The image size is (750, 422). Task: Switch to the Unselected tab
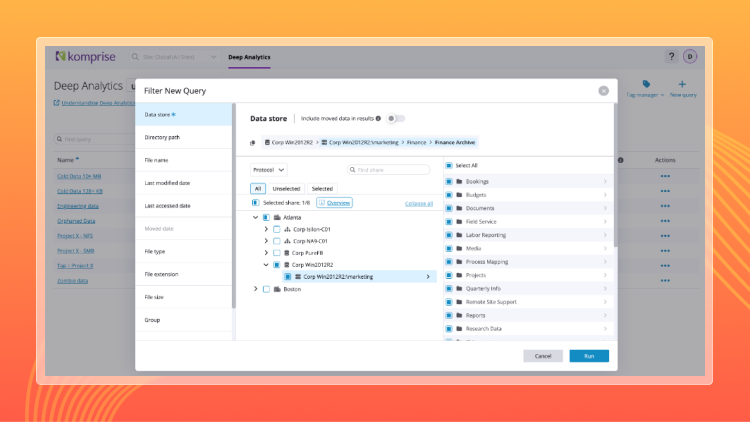coord(287,188)
